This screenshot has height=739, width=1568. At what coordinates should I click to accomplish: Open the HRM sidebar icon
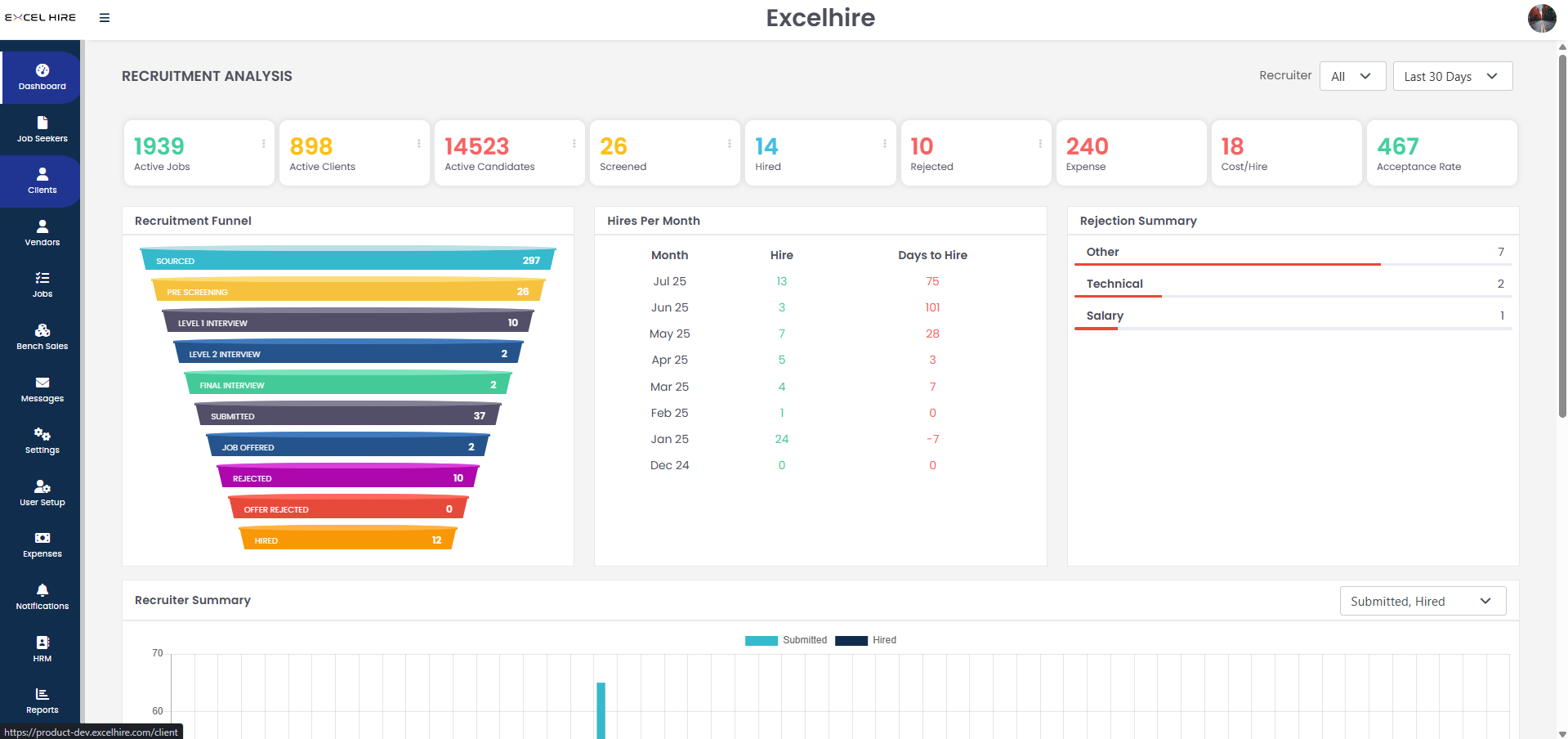click(42, 643)
